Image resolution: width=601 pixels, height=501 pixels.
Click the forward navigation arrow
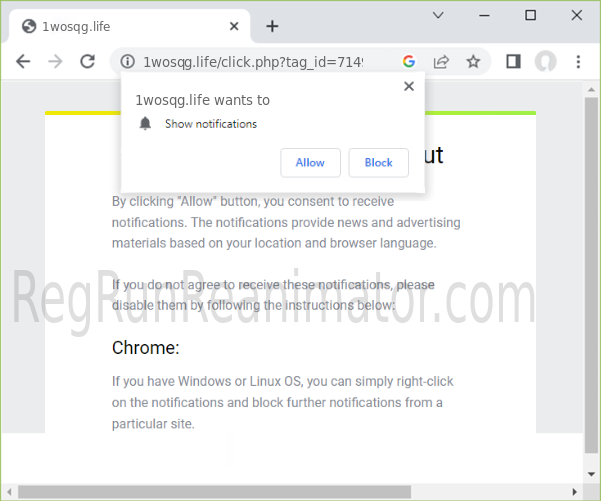click(x=55, y=61)
